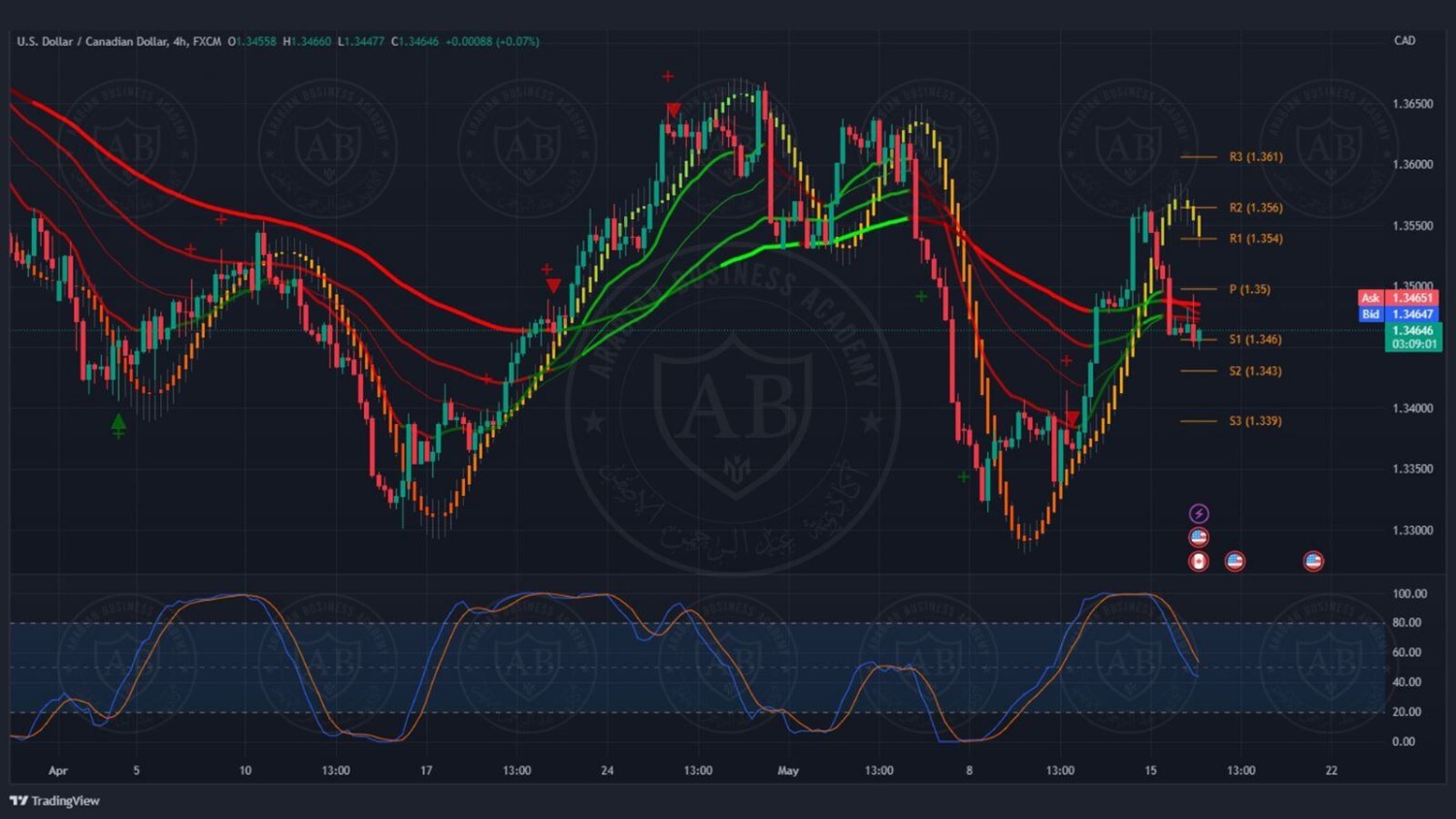
Task: Select the R2 (1.356) pivot label
Action: (x=1255, y=208)
